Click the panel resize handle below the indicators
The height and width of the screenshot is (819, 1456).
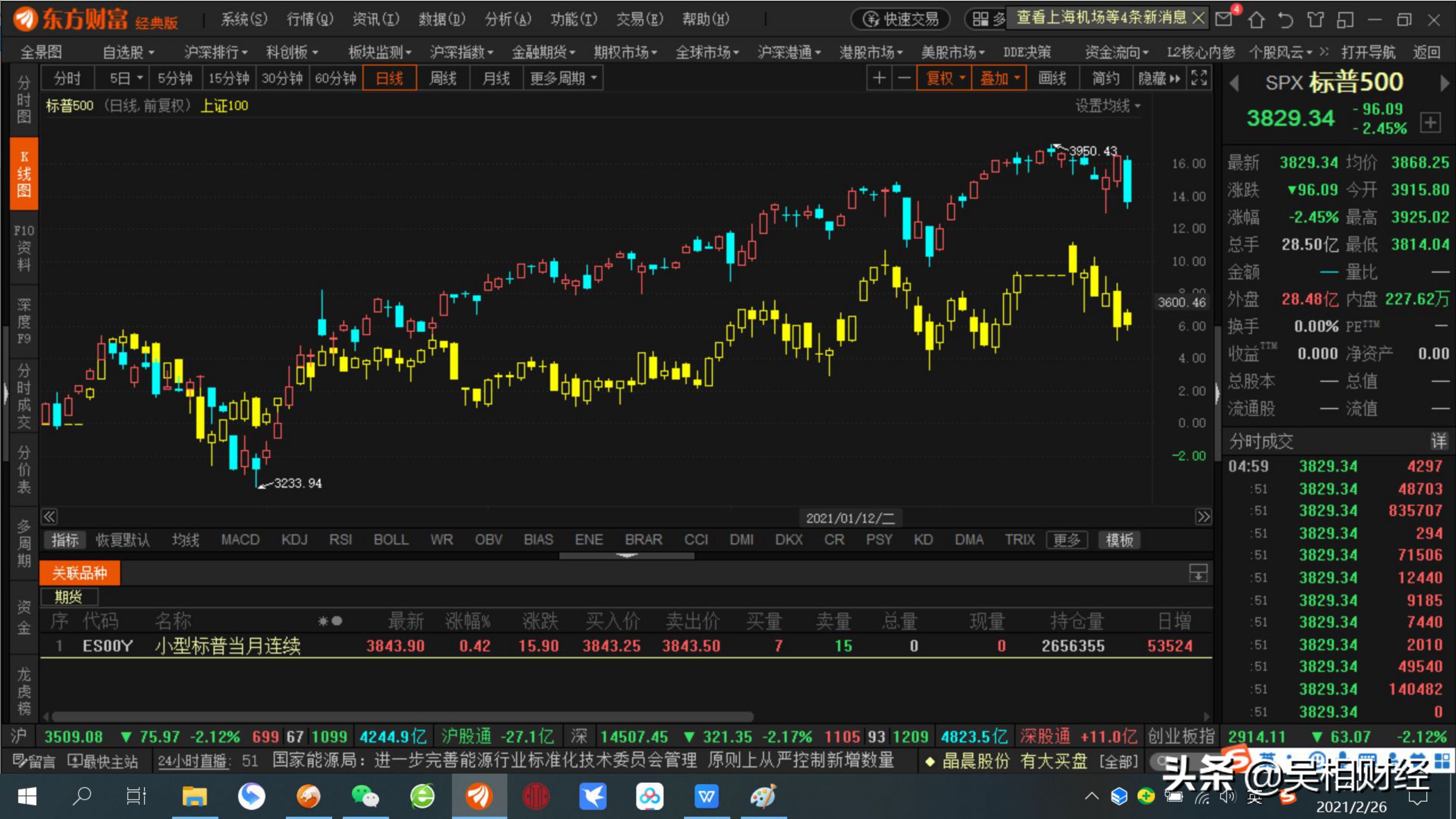[x=626, y=555]
